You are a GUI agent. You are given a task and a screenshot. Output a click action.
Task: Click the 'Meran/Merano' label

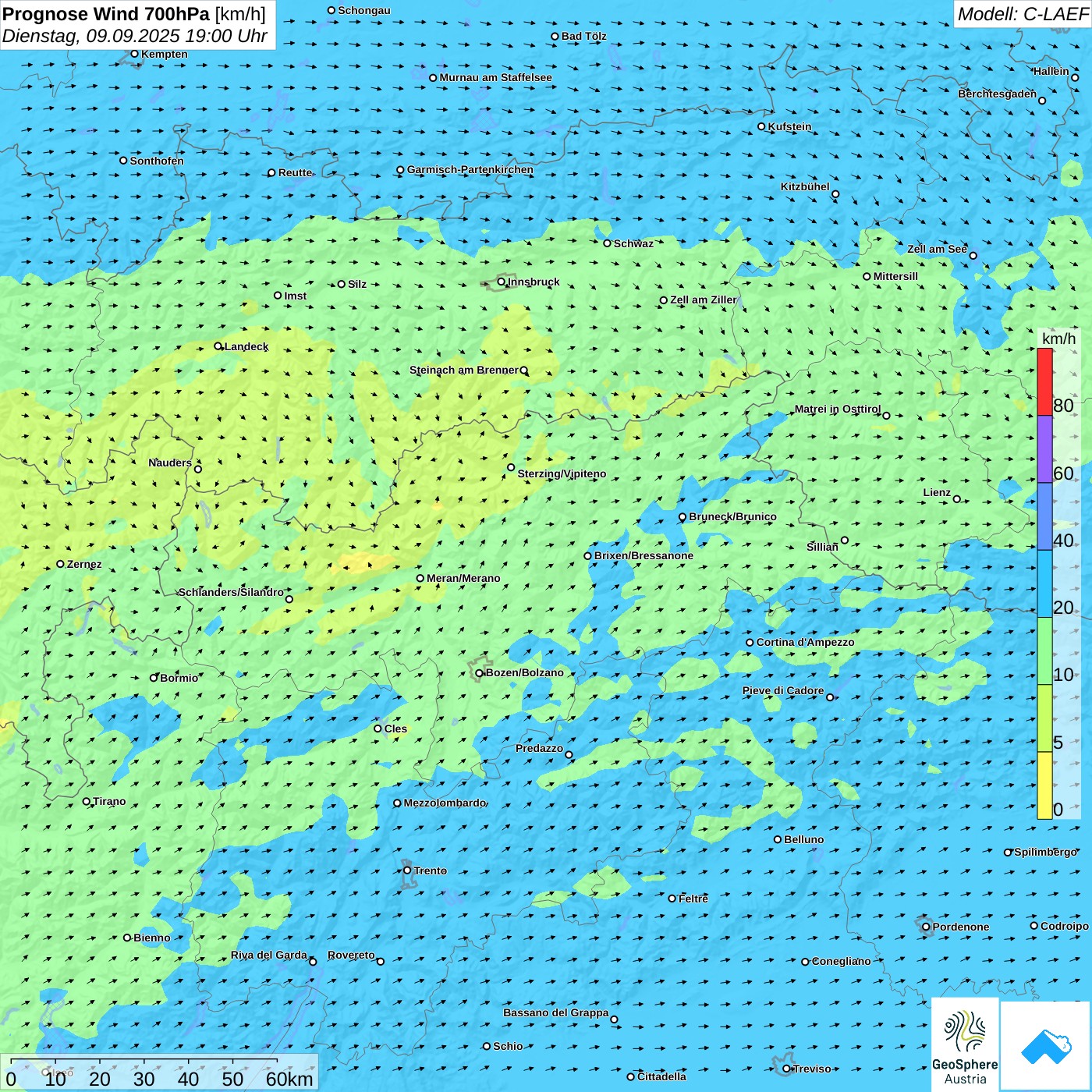(x=463, y=578)
